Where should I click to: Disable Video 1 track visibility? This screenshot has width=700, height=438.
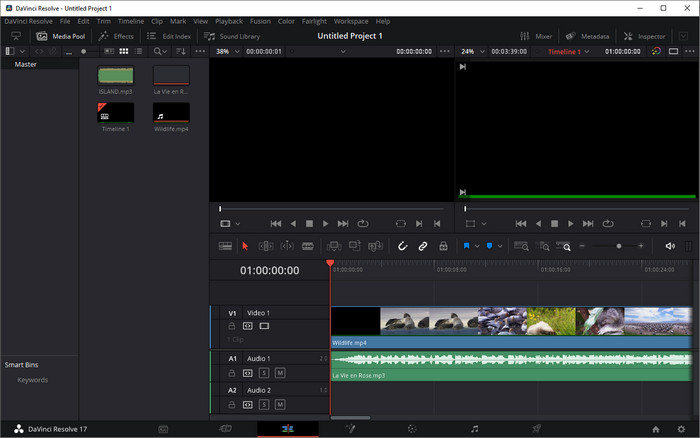264,326
